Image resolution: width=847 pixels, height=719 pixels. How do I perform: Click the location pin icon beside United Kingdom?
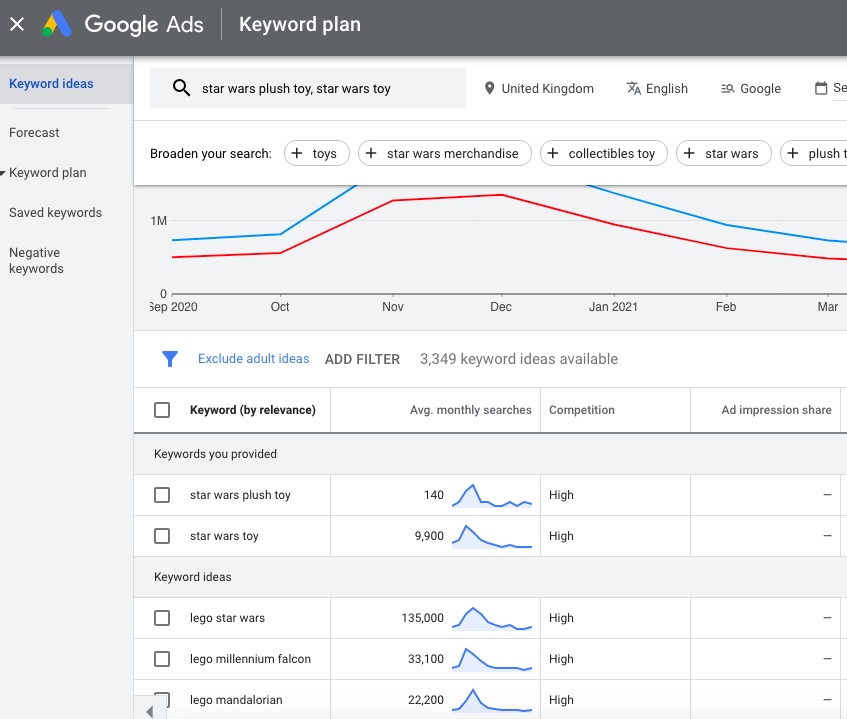click(489, 88)
